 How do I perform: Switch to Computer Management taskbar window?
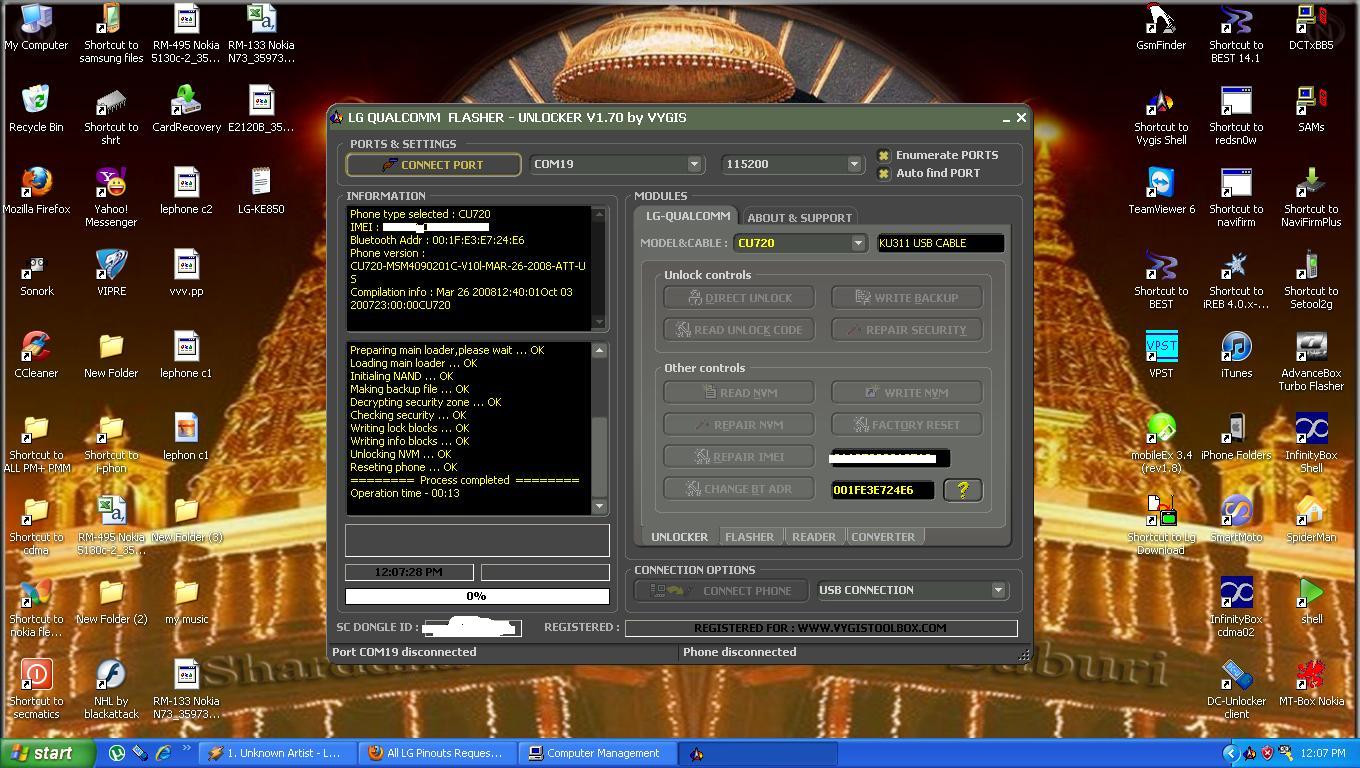tap(596, 753)
